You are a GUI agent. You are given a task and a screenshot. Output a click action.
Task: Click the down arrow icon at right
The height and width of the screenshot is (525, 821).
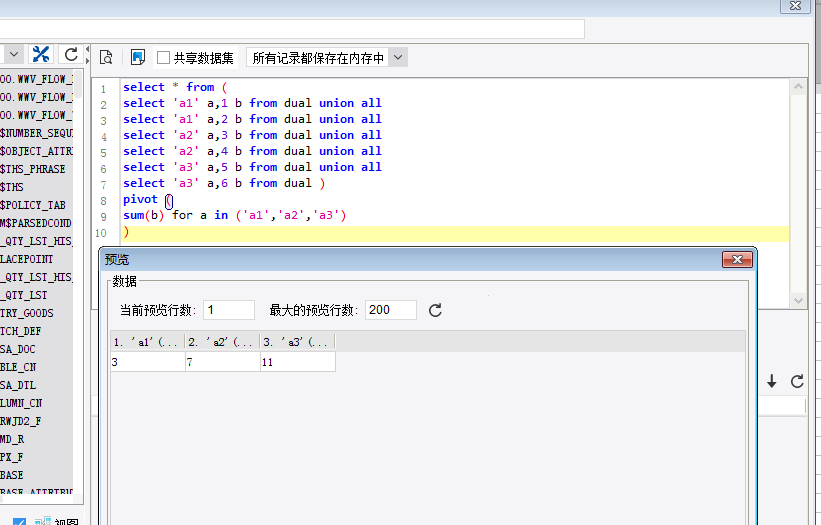tap(772, 381)
